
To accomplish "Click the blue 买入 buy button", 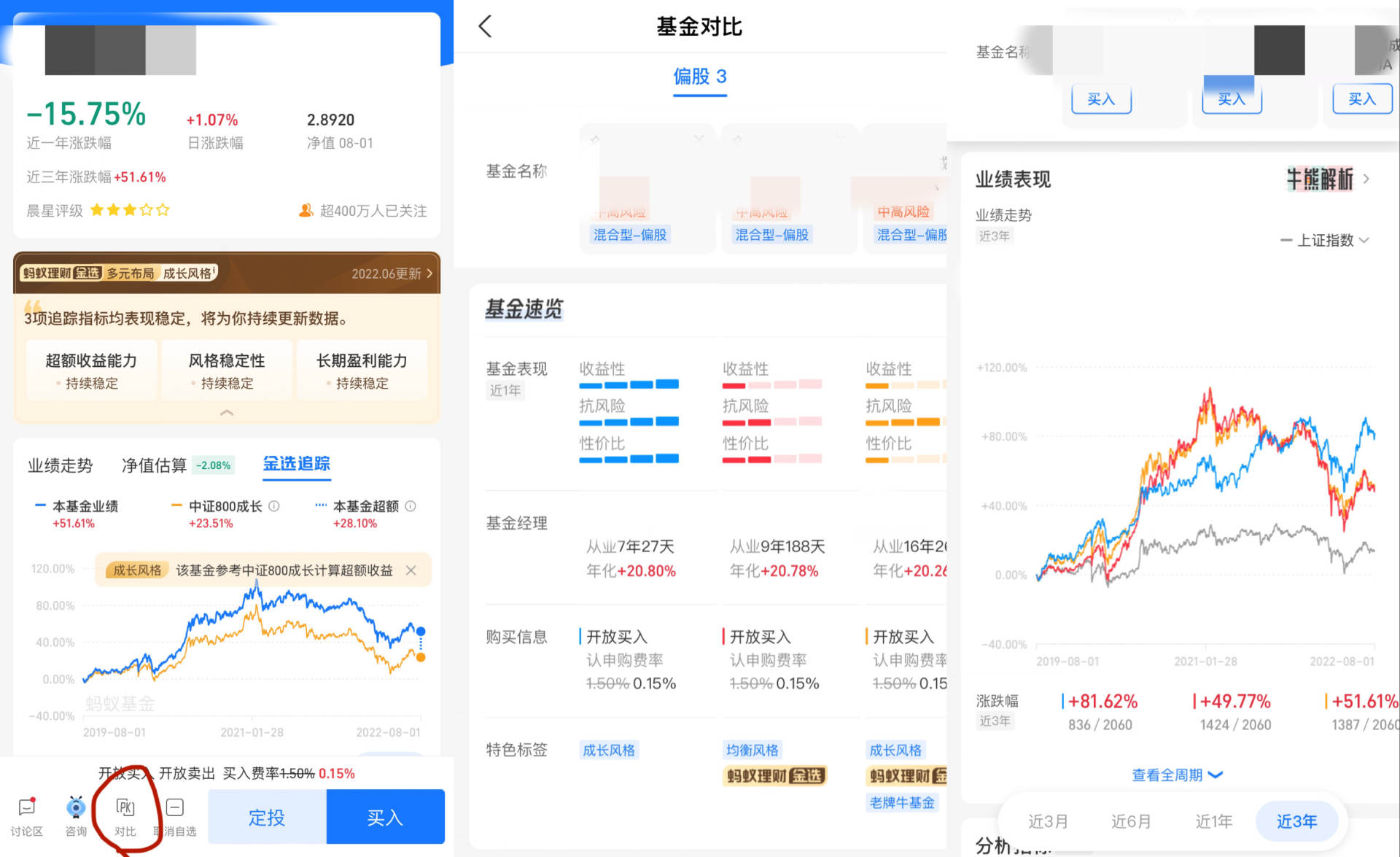I will click(385, 817).
